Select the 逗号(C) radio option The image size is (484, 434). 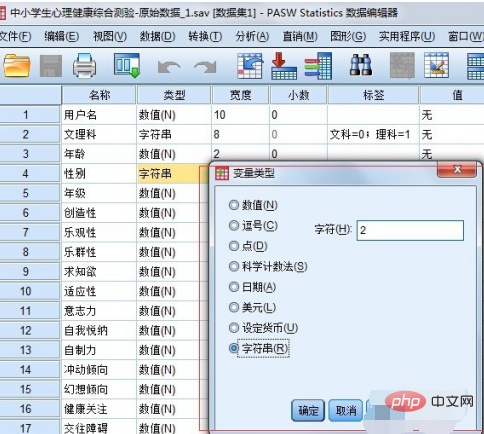pos(234,225)
